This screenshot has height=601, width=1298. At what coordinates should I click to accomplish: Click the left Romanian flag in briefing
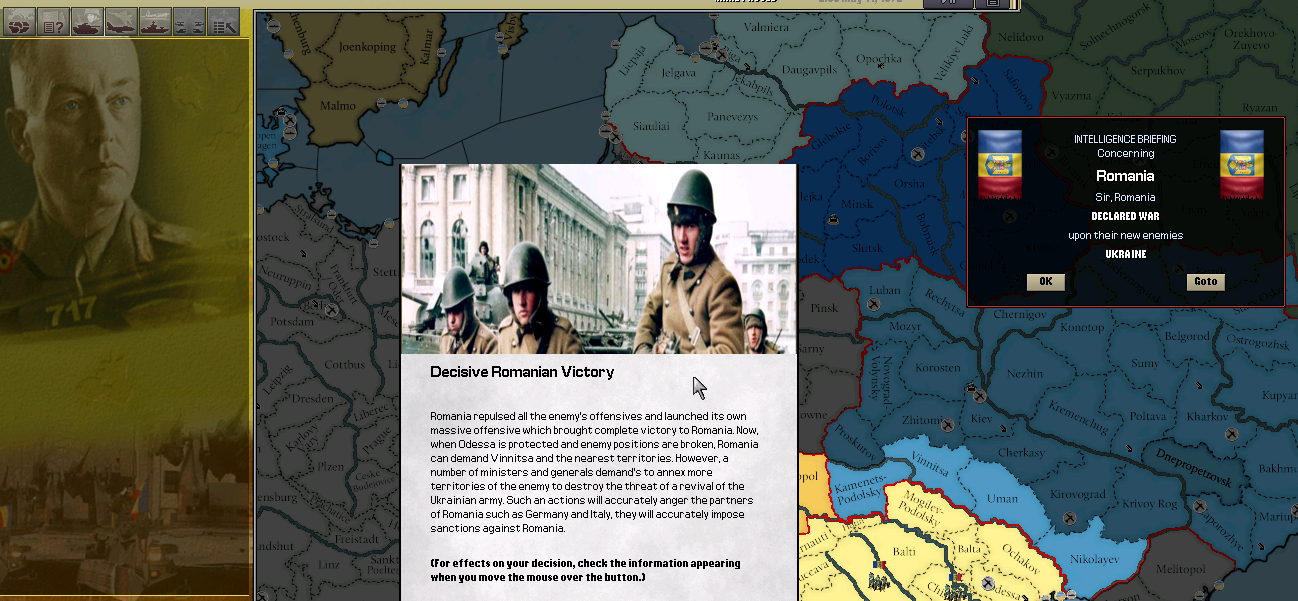[999, 165]
